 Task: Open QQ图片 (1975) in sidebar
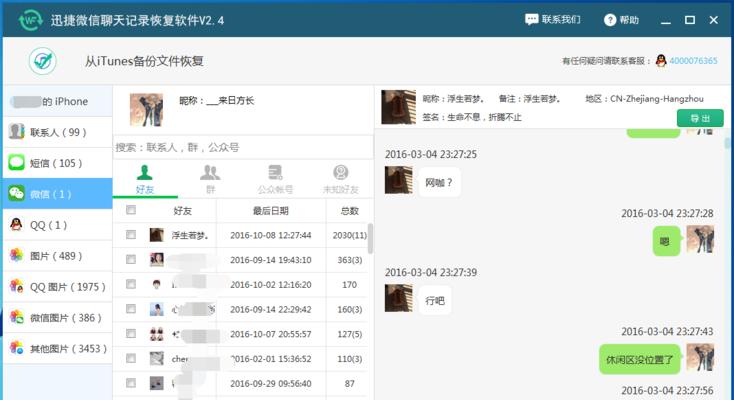(58, 287)
